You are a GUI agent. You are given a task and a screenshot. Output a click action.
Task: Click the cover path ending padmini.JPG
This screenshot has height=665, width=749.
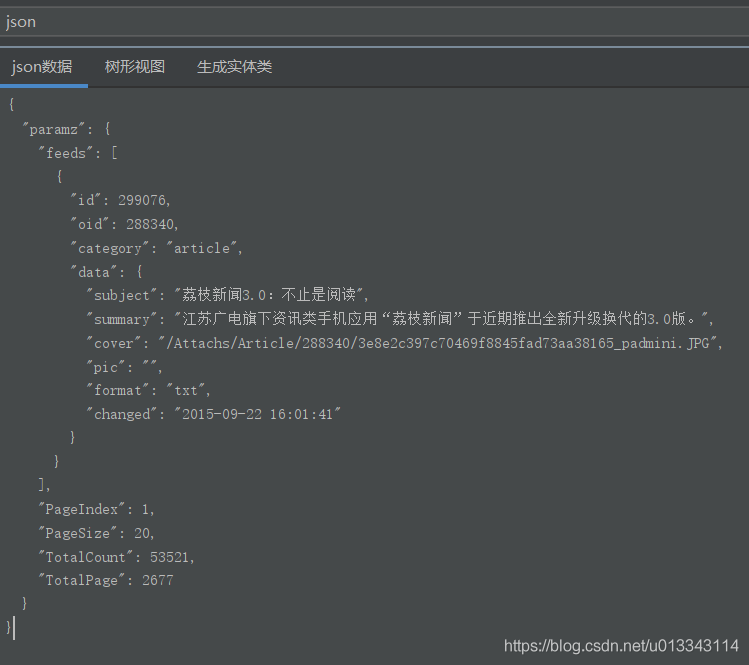pyautogui.click(x=440, y=343)
